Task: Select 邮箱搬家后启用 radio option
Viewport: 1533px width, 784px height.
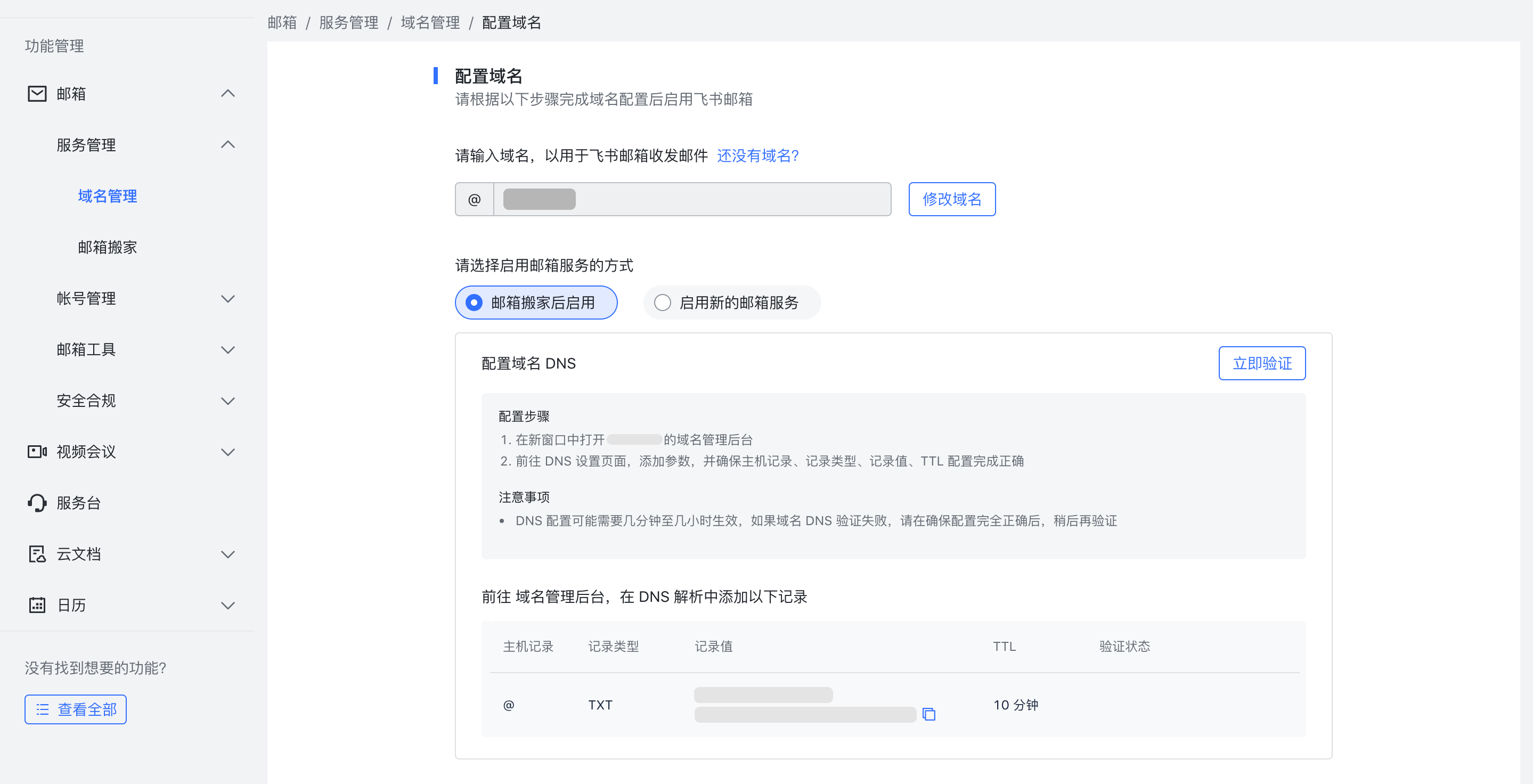Action: (x=536, y=302)
